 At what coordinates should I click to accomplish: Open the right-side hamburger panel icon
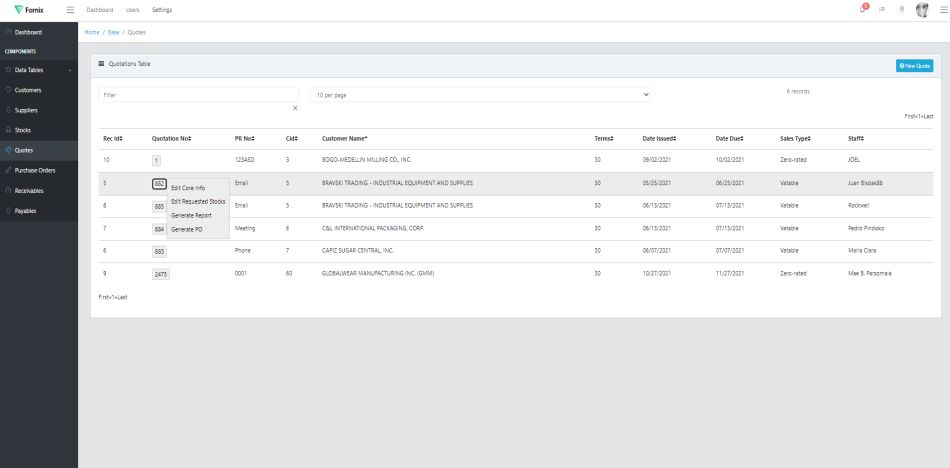[943, 10]
